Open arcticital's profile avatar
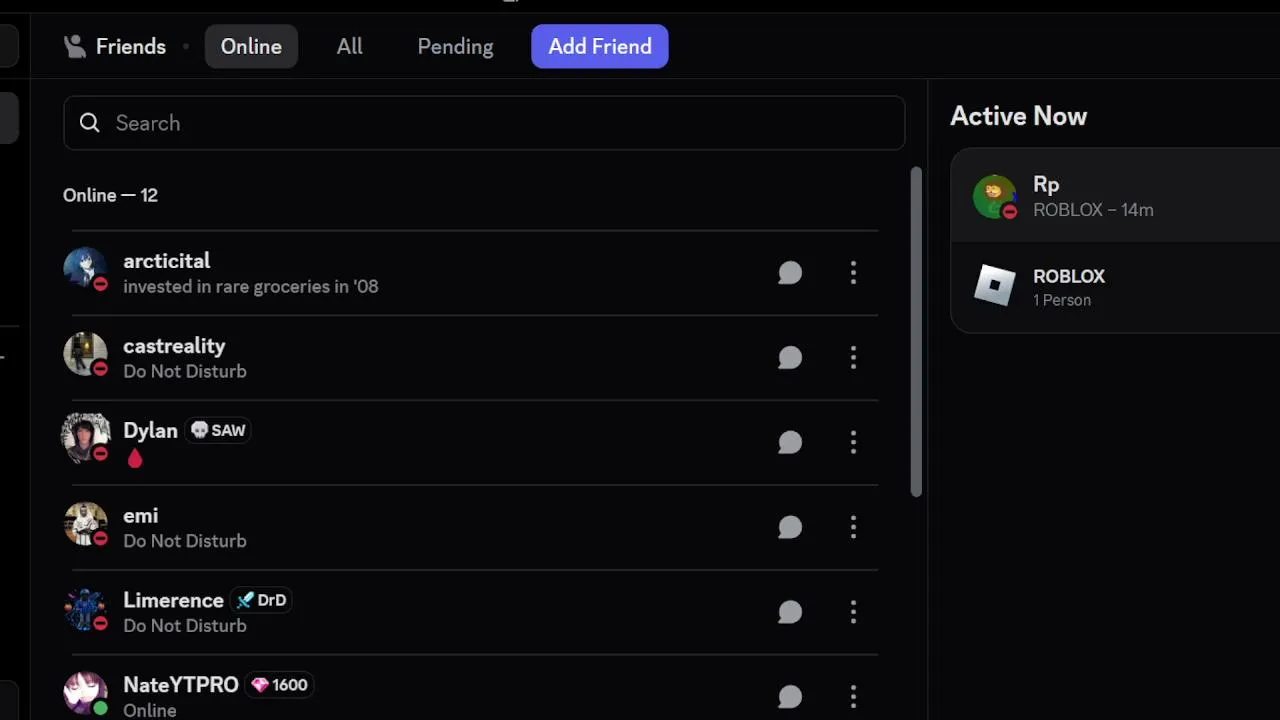1280x720 pixels. [x=85, y=268]
